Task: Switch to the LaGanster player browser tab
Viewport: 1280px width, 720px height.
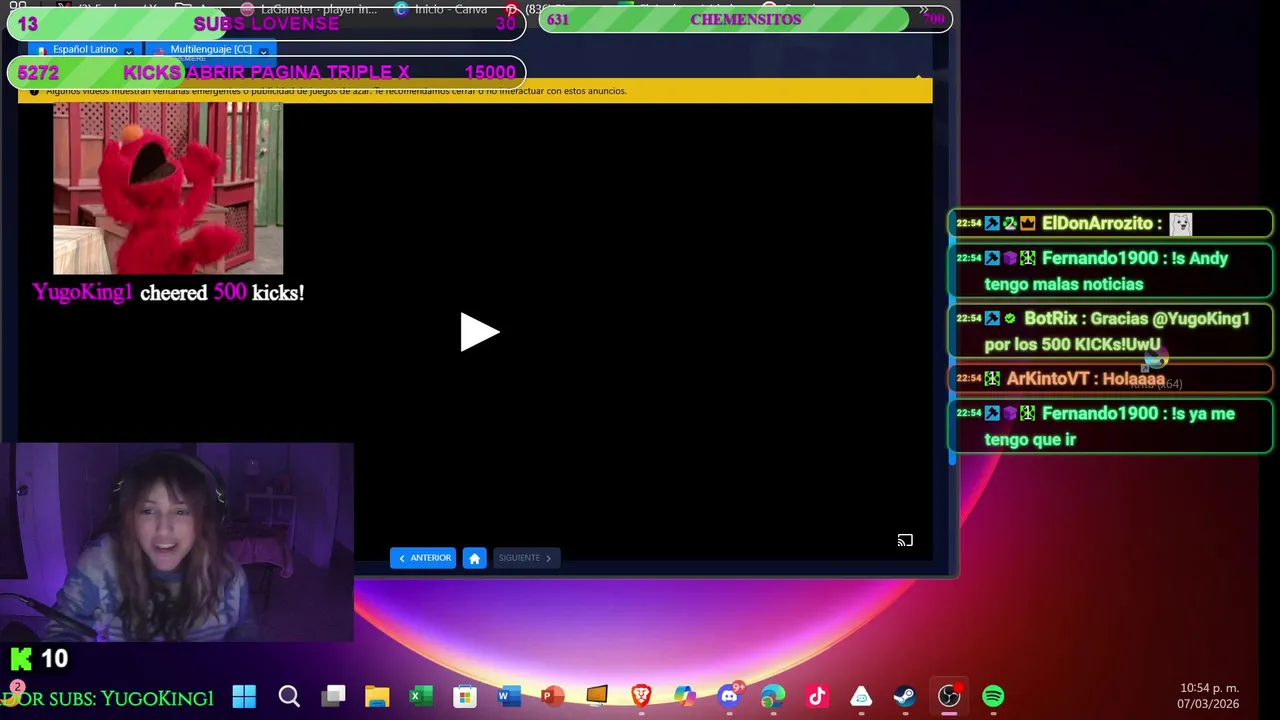Action: 310,9
